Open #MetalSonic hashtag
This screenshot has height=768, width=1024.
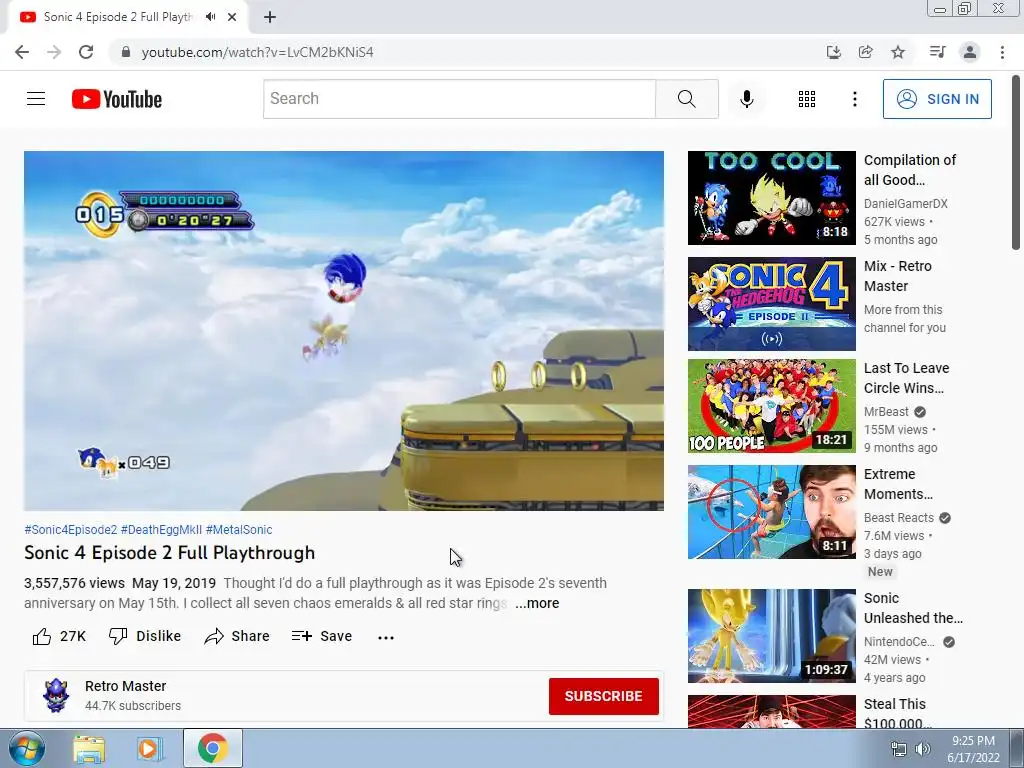tap(239, 530)
